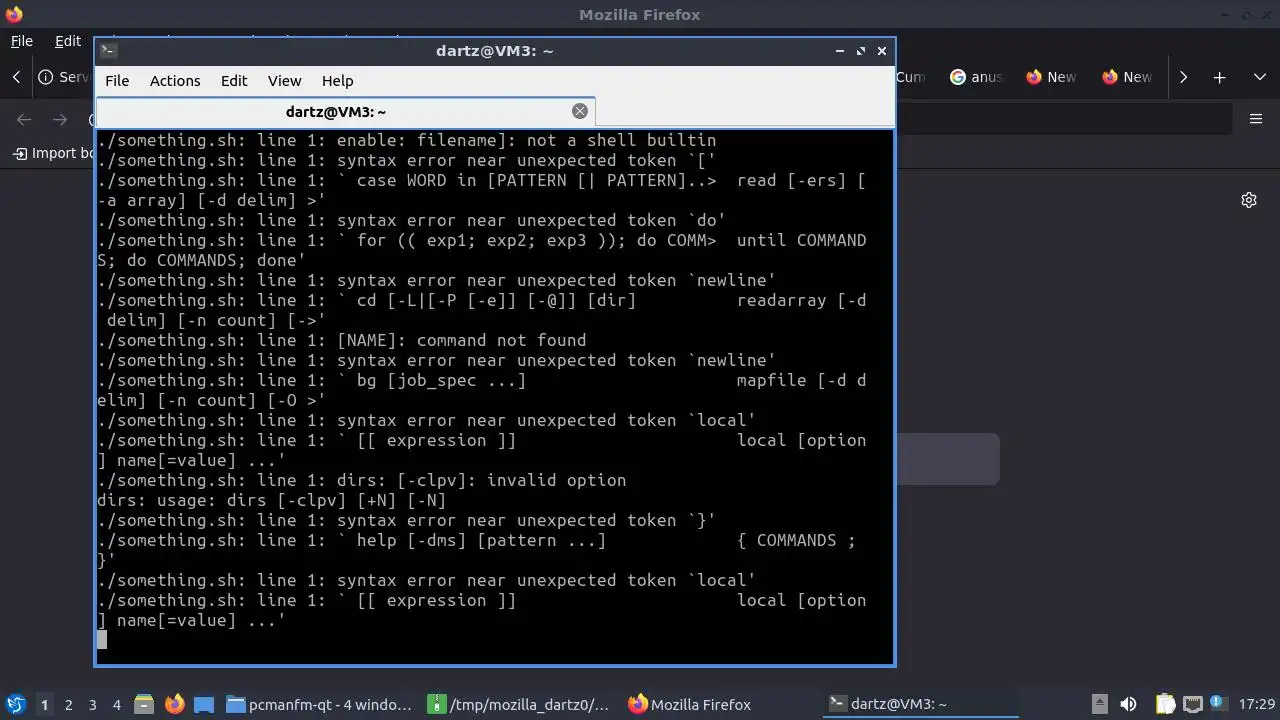Go forward using the Firefox forward arrow
This screenshot has width=1280, height=720.
tap(60, 119)
